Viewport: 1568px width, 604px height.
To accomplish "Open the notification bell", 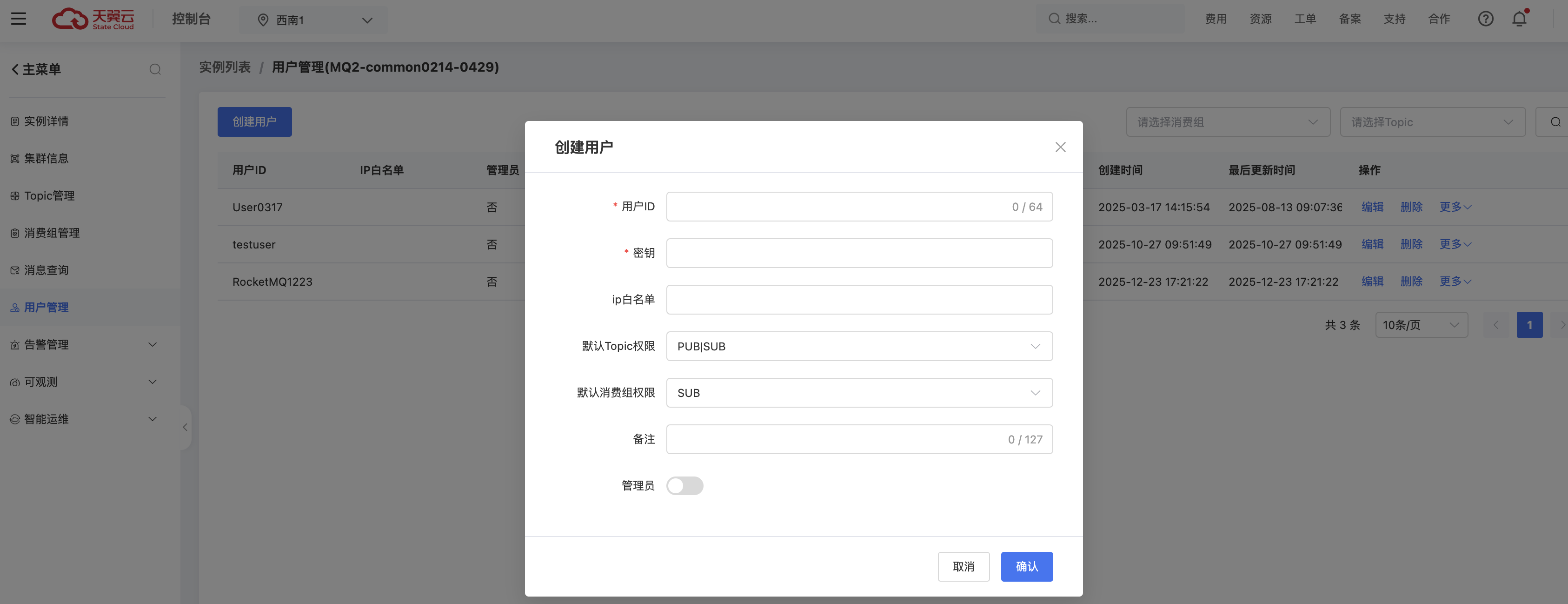I will click(1519, 19).
